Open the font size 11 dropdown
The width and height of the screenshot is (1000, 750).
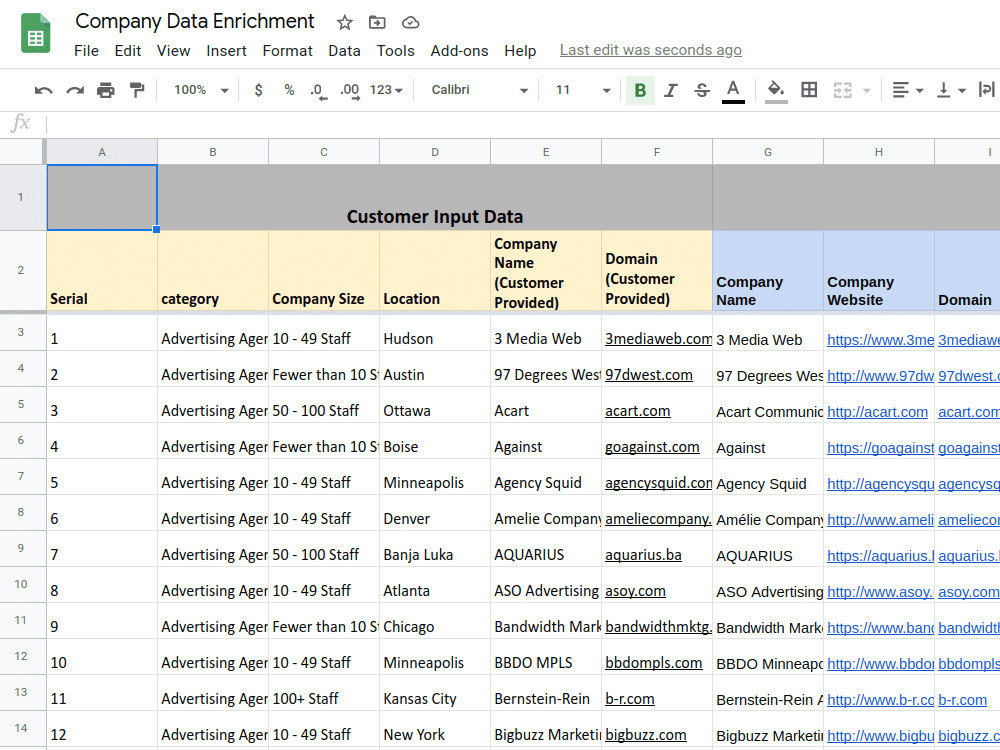[583, 90]
